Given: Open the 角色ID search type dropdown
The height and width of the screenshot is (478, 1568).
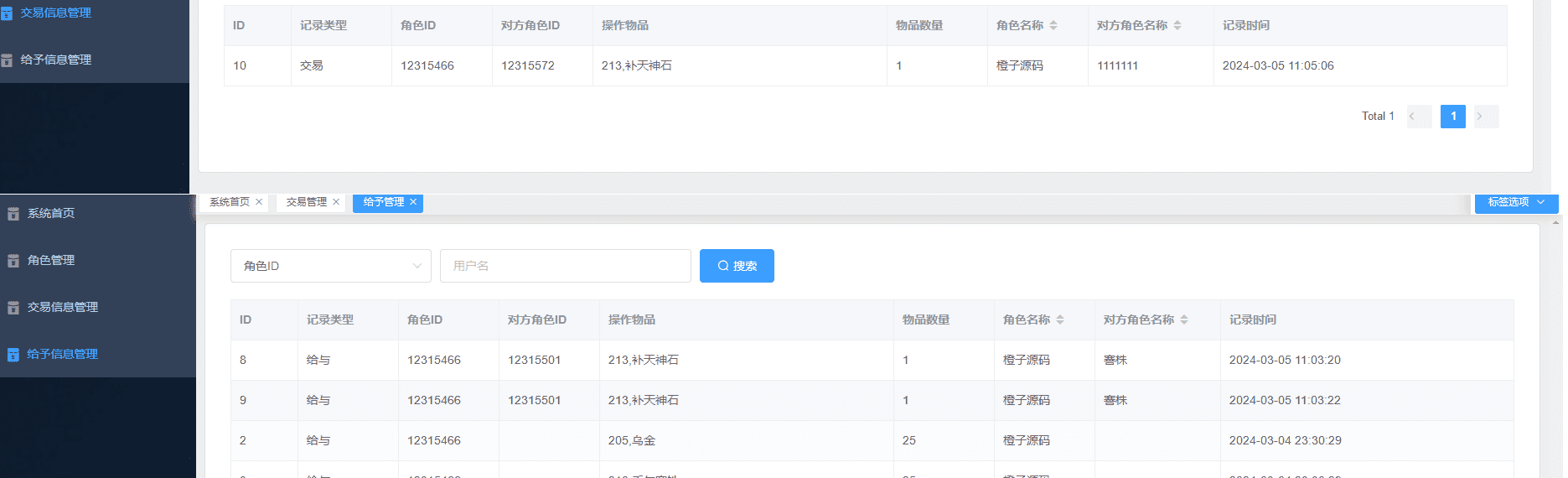Looking at the screenshot, I should [330, 266].
